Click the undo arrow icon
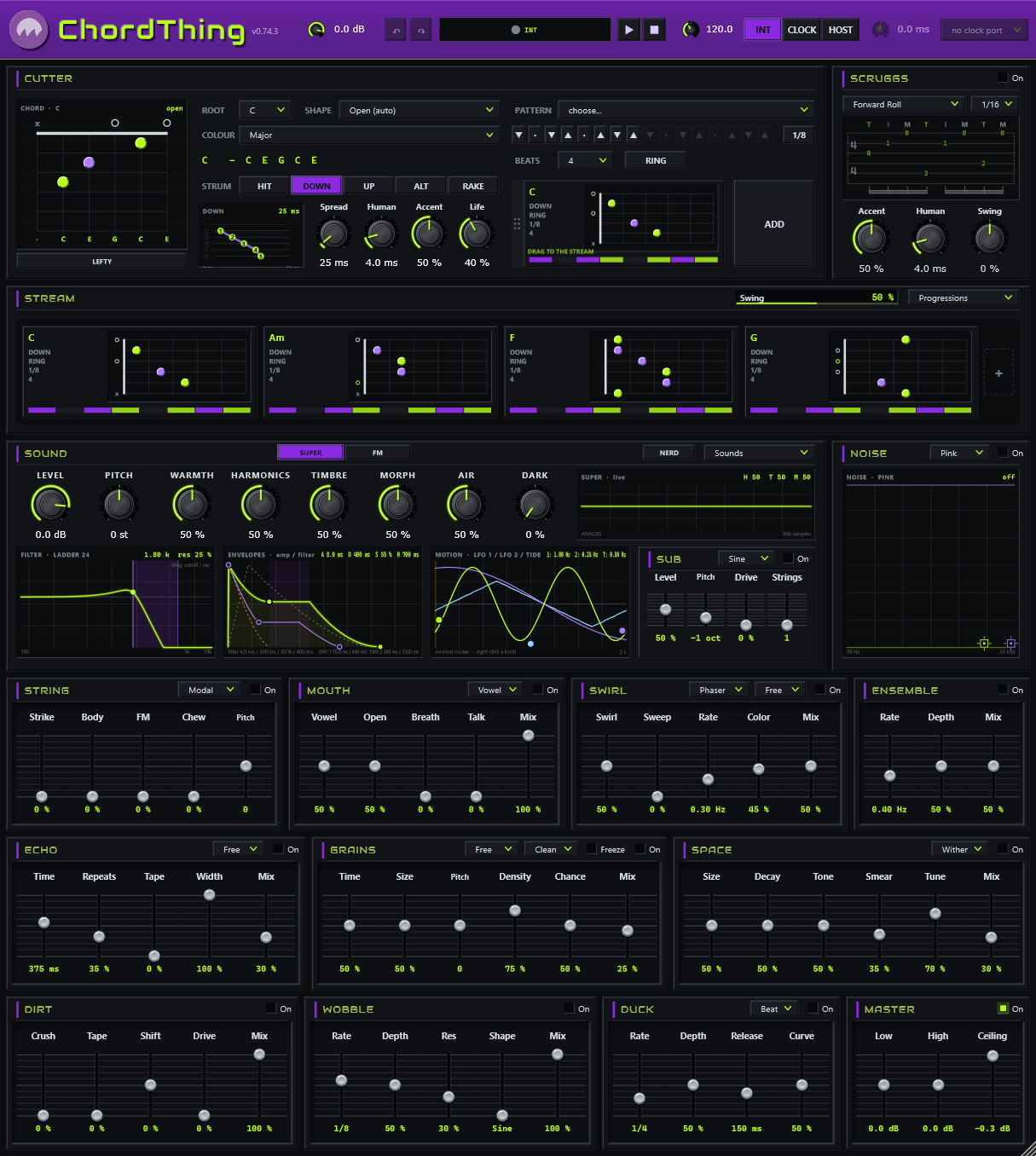 tap(396, 30)
